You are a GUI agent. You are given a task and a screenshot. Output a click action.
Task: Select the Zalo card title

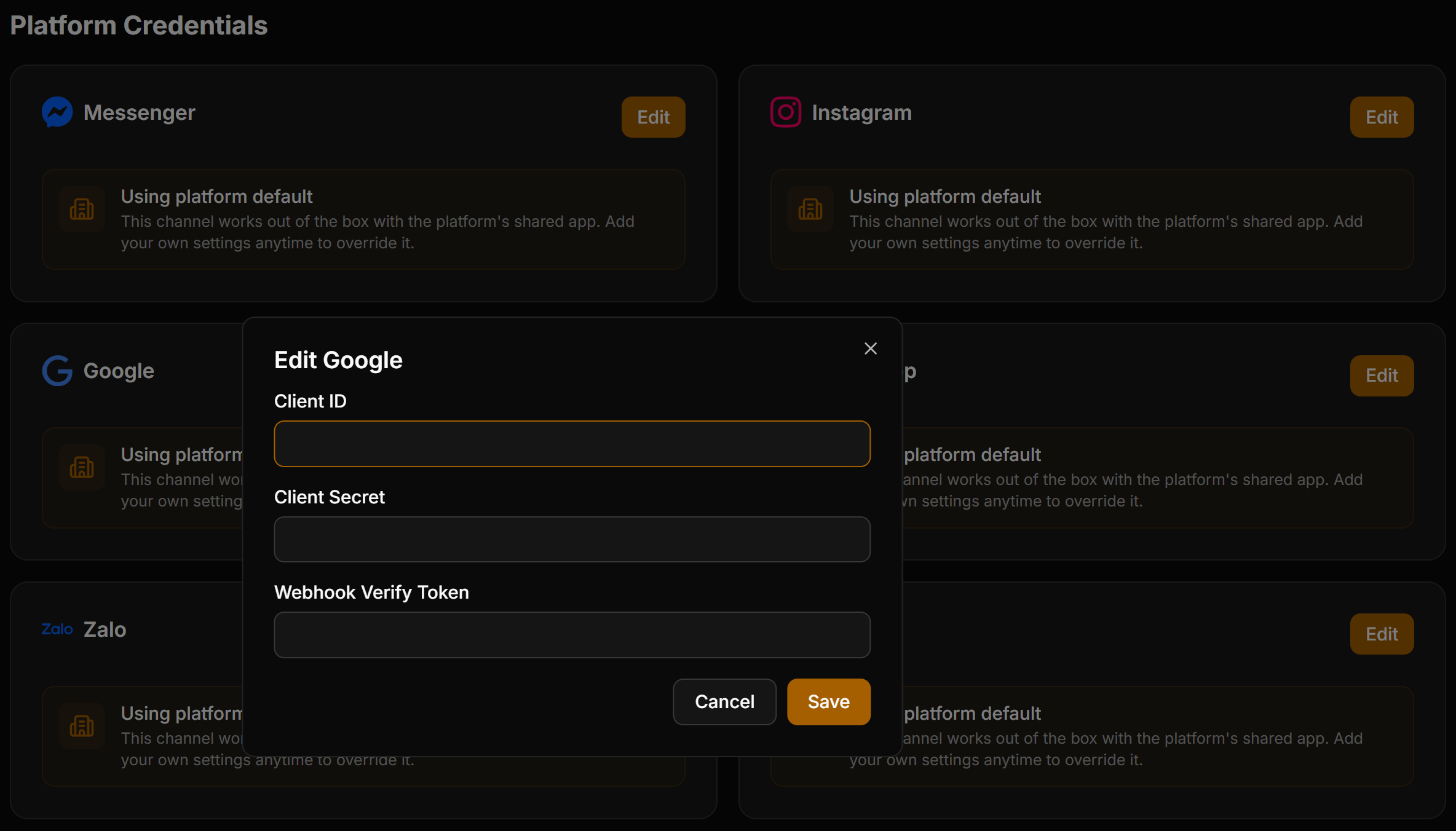pyautogui.click(x=105, y=629)
